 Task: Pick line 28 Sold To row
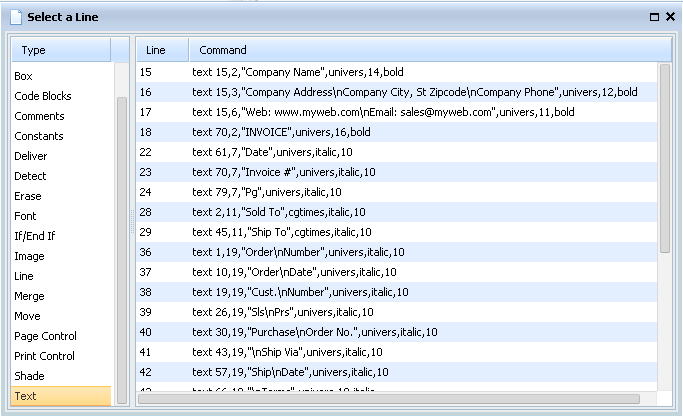pyautogui.click(x=278, y=212)
